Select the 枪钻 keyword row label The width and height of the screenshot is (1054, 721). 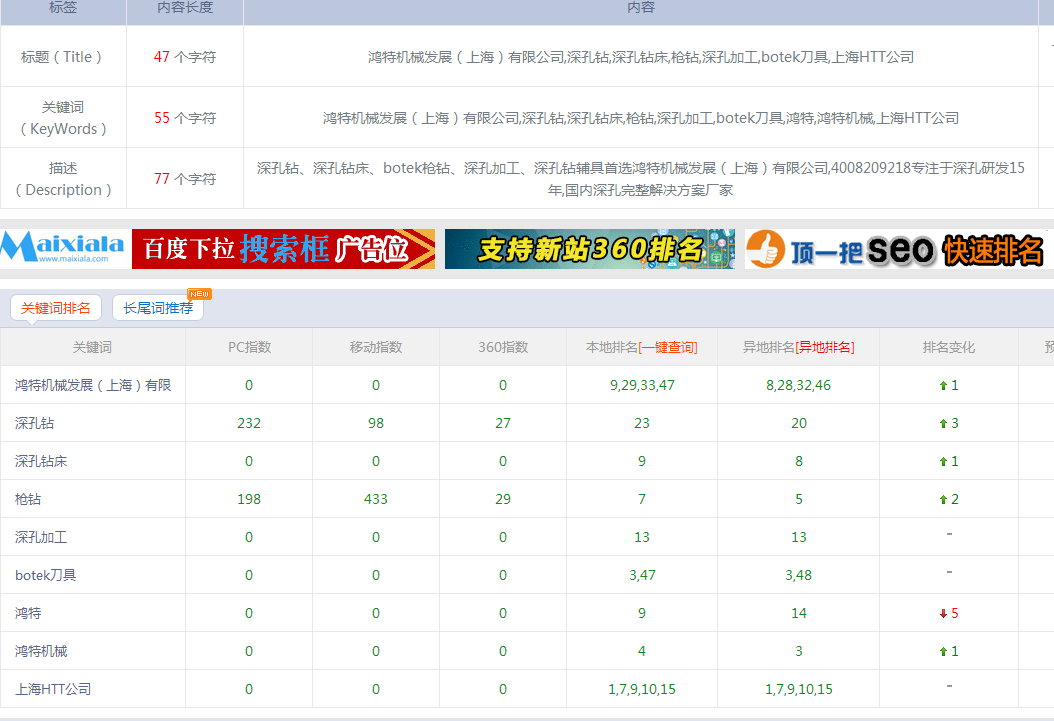point(29,500)
